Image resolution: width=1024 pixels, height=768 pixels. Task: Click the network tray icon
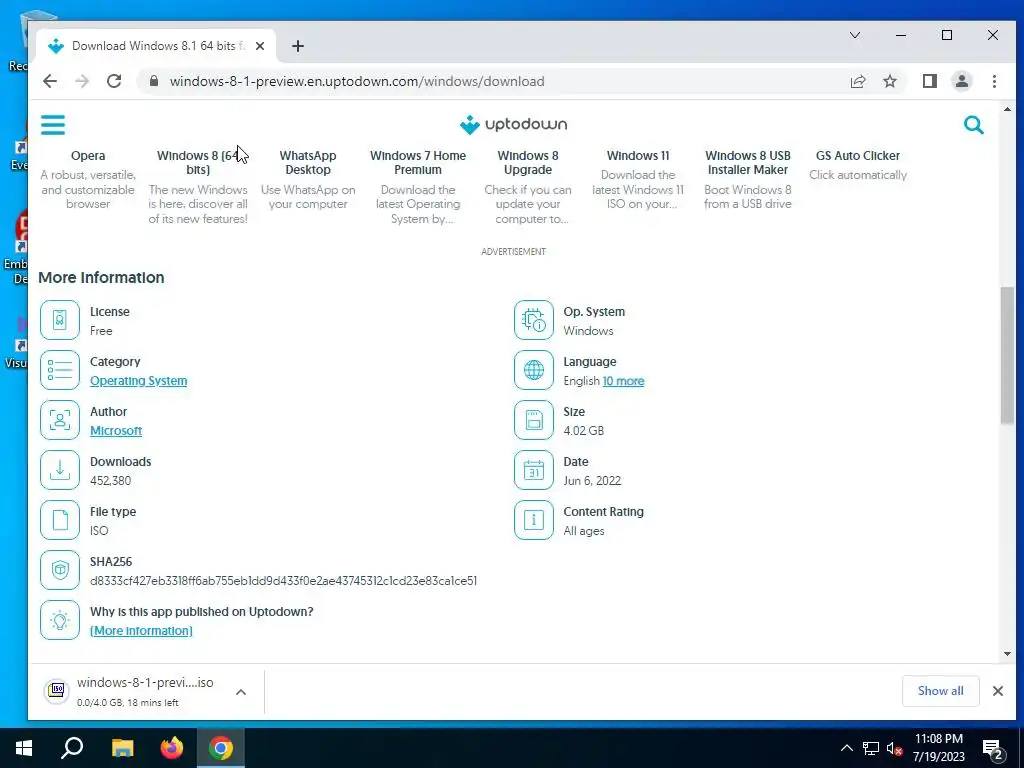[871, 748]
